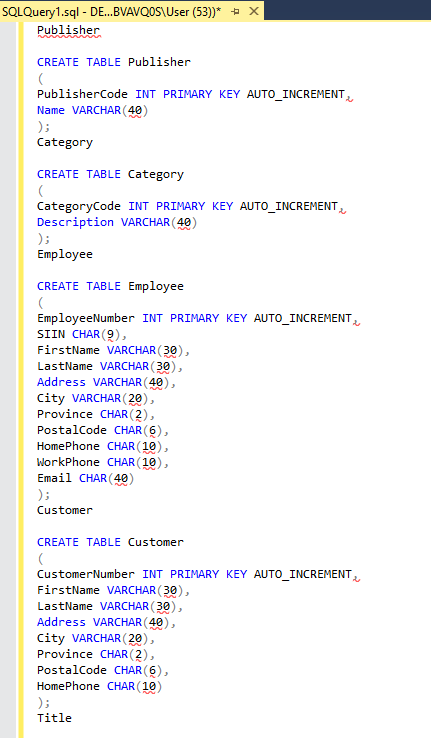This screenshot has height=738, width=431.
Task: Place cursor in 'CREATE TABLE Publisher' line
Action: (114, 62)
